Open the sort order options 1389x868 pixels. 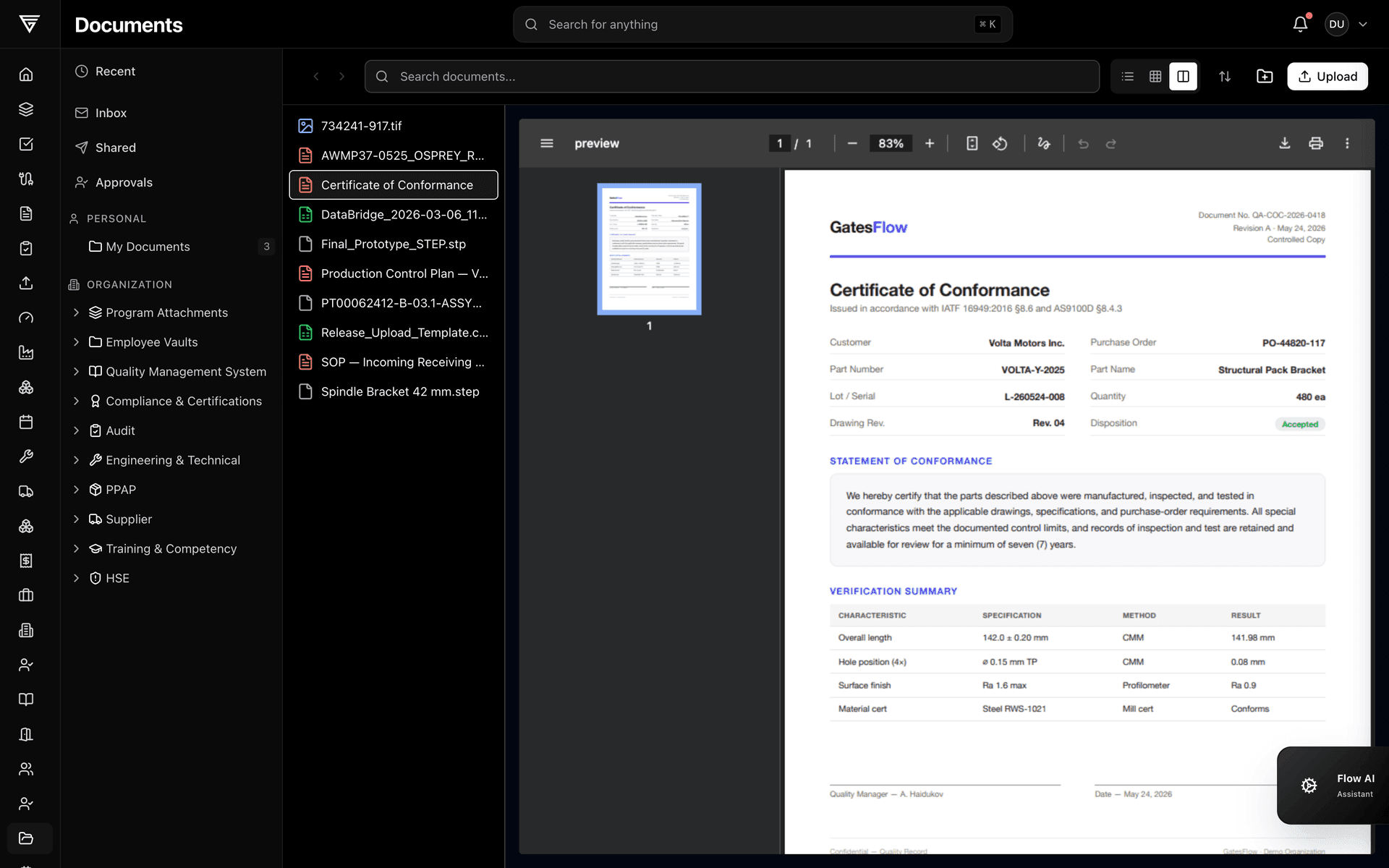tap(1225, 77)
